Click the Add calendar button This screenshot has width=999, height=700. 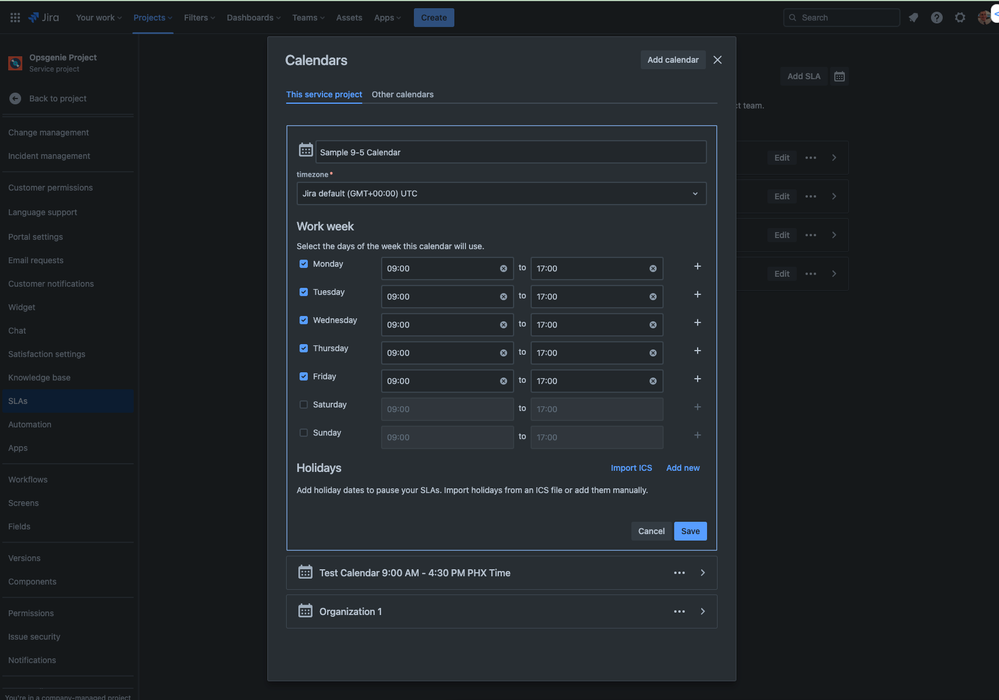673,60
